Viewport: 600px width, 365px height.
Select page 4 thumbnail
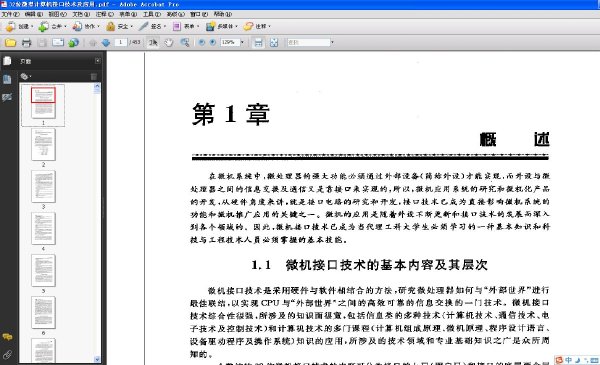(43, 229)
